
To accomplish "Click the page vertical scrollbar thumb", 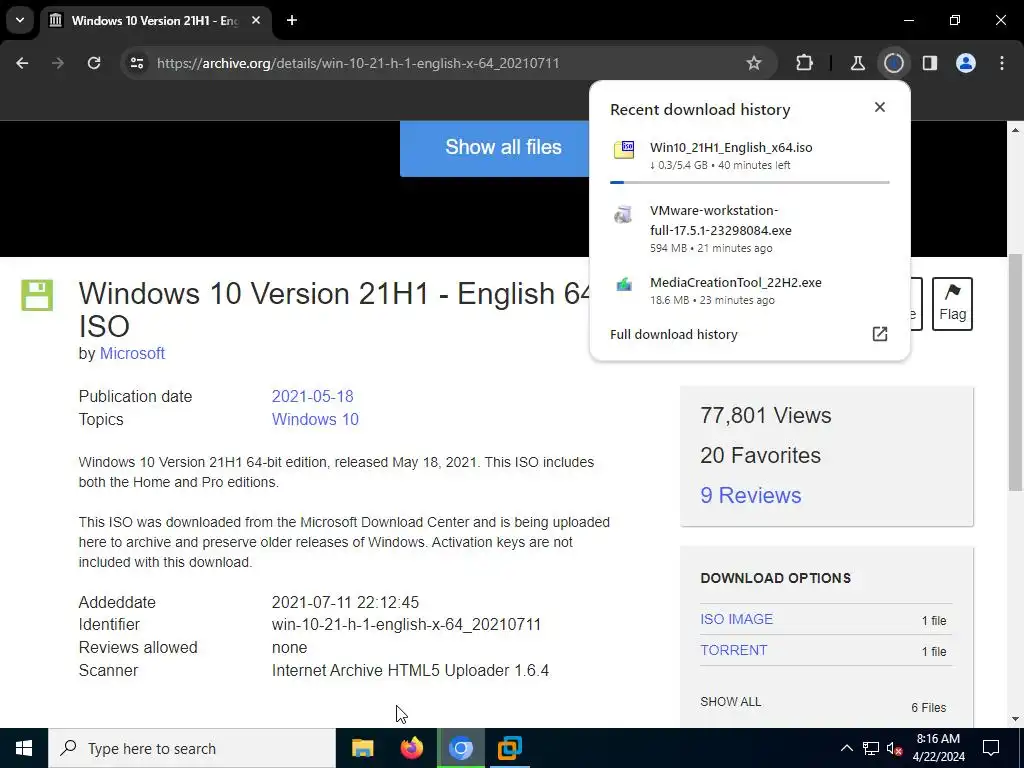I will 1016,372.
